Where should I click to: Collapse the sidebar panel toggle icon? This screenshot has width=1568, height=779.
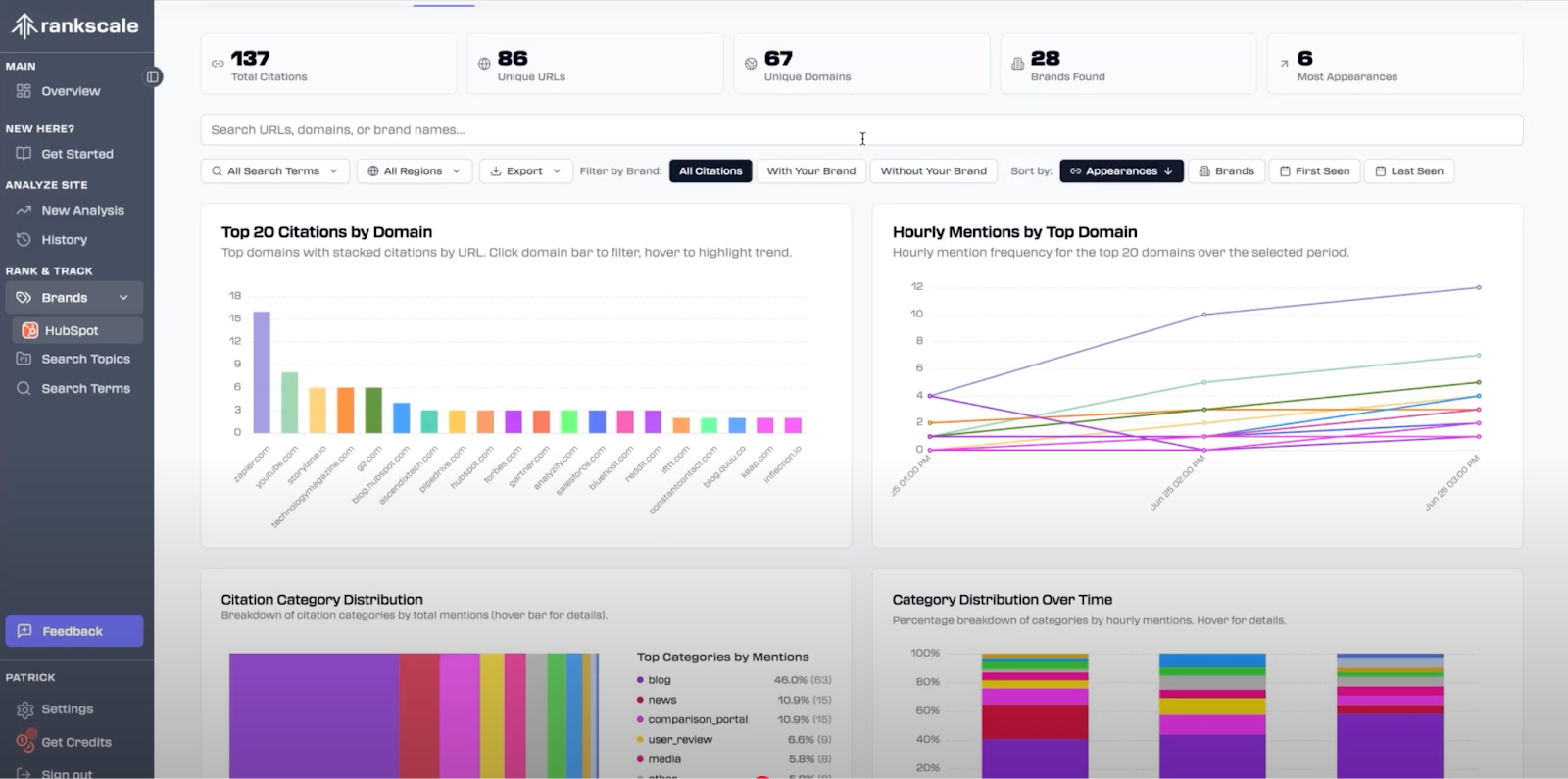point(153,76)
